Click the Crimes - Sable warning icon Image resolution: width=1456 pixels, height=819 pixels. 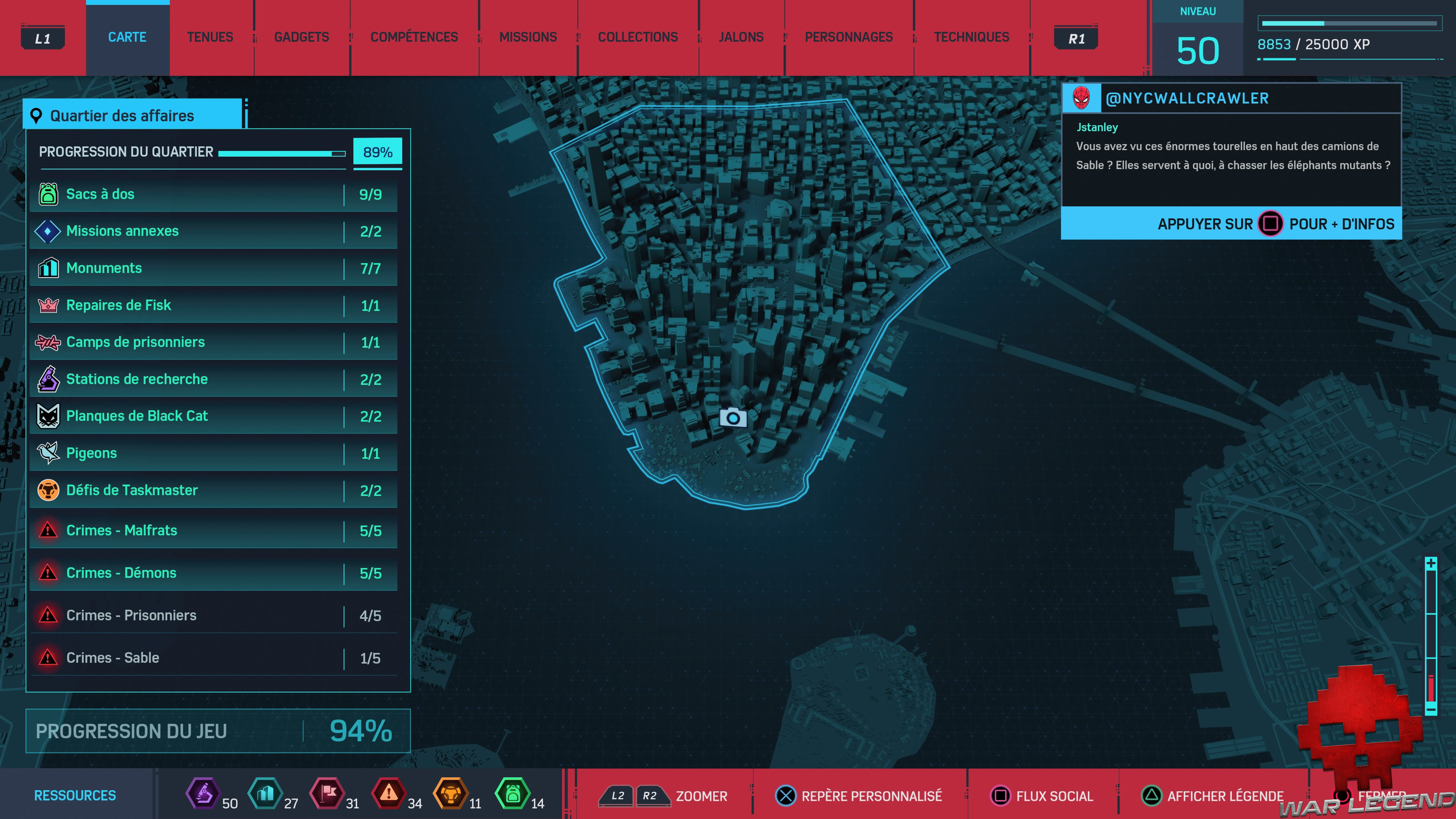coord(48,657)
